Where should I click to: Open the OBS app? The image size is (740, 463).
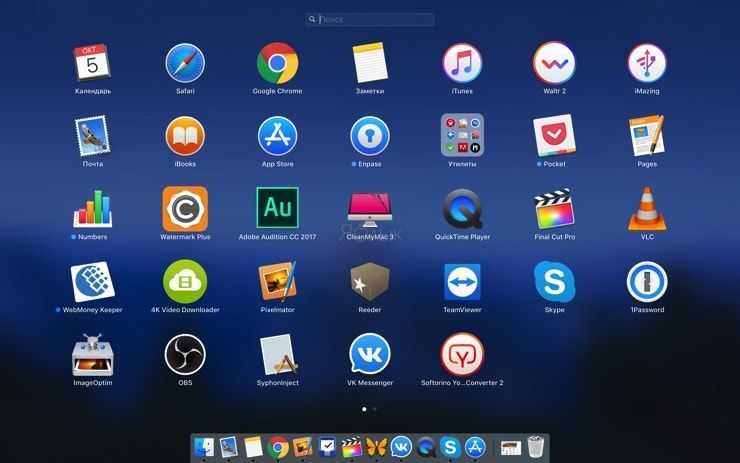pyautogui.click(x=185, y=355)
